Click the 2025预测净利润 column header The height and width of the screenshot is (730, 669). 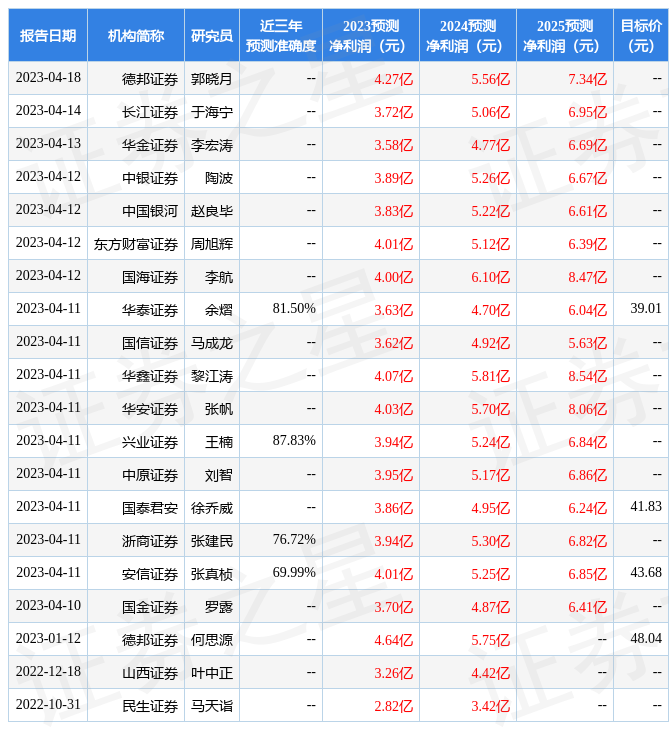coord(565,35)
